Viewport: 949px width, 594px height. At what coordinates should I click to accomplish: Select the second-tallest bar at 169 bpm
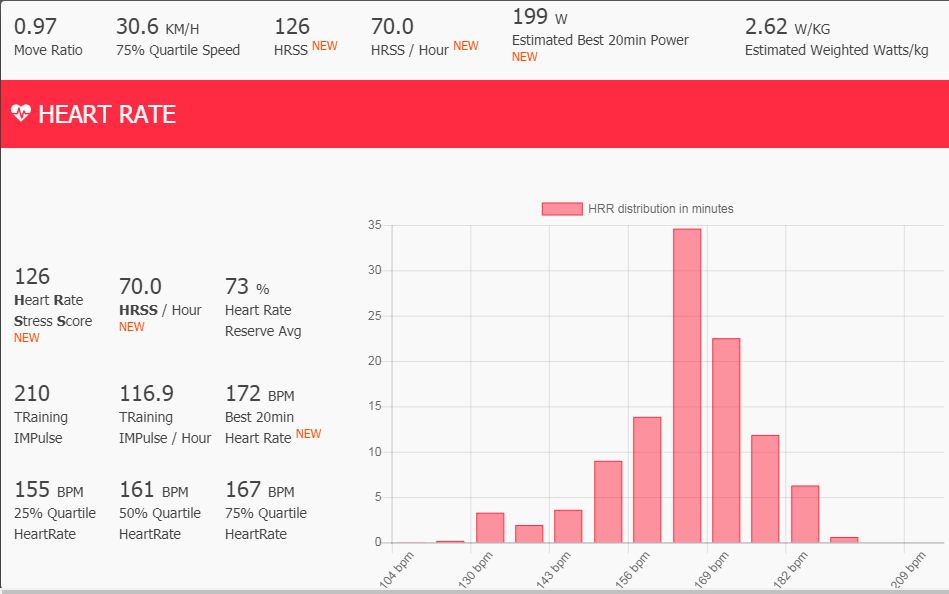(x=726, y=440)
